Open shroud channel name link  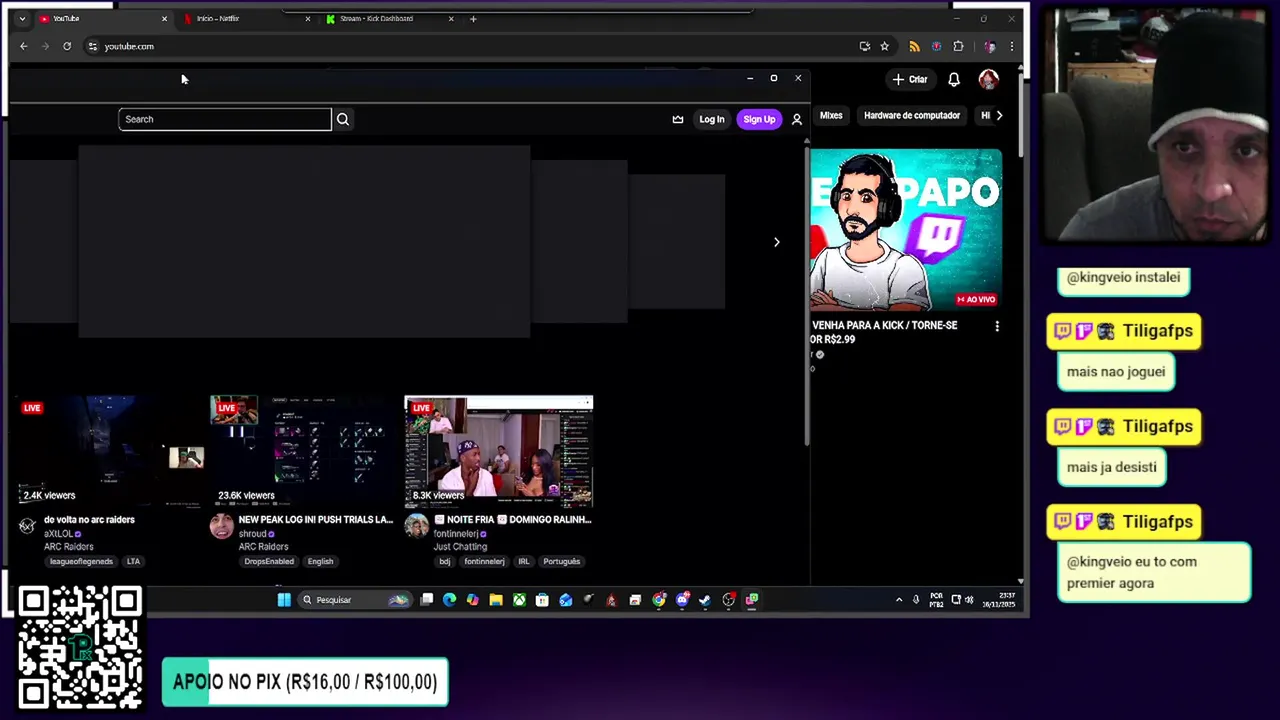tap(253, 534)
